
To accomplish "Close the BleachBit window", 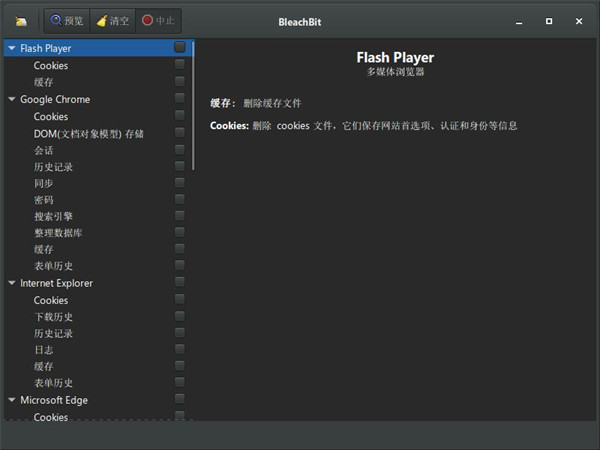I will 579,21.
